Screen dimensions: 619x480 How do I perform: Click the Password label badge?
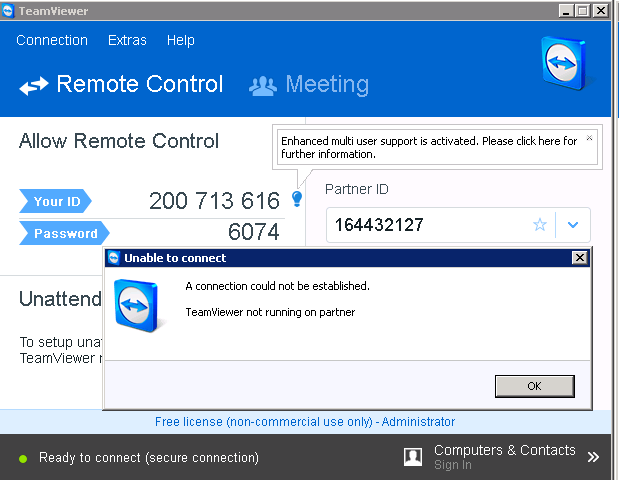click(64, 233)
